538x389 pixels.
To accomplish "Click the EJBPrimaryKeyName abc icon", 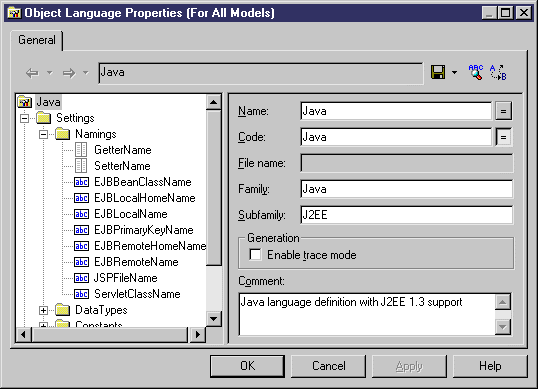I will (x=81, y=230).
